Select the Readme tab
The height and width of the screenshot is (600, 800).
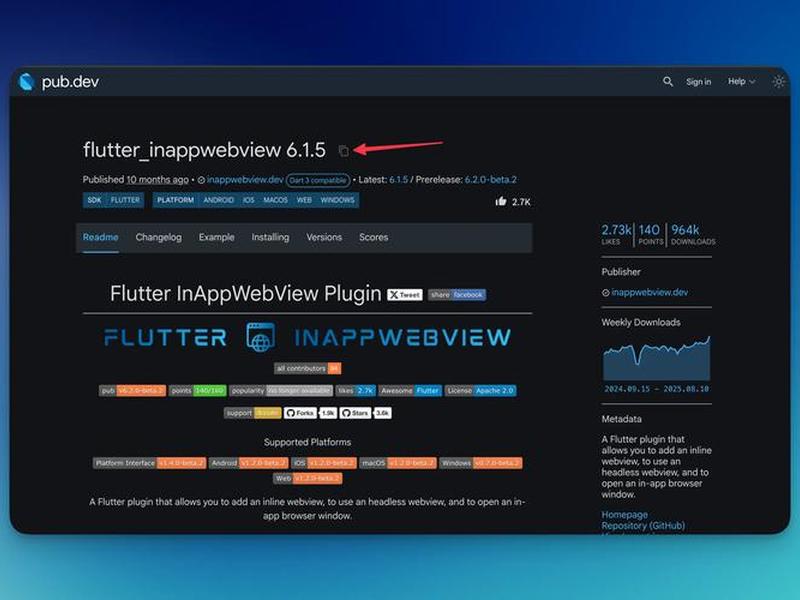point(101,237)
